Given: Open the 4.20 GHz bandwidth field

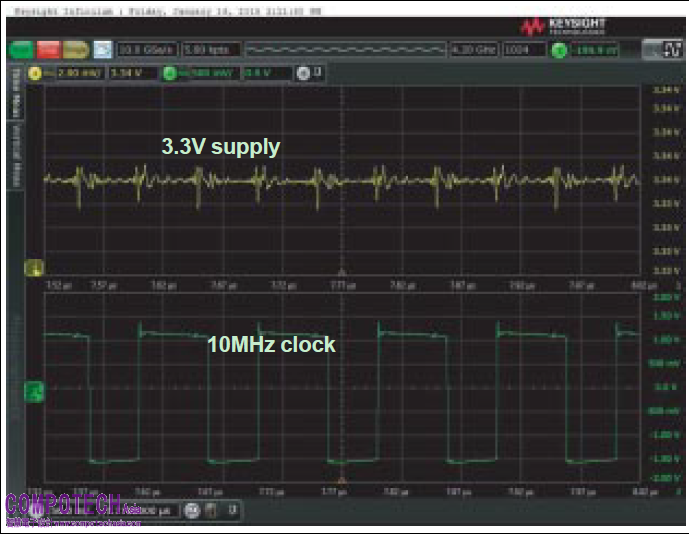Looking at the screenshot, I should coord(473,49).
